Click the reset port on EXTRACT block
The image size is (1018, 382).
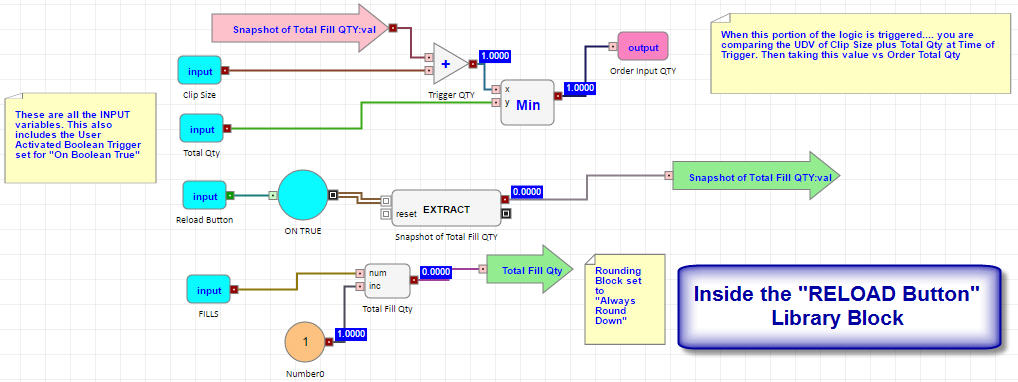pyautogui.click(x=386, y=213)
